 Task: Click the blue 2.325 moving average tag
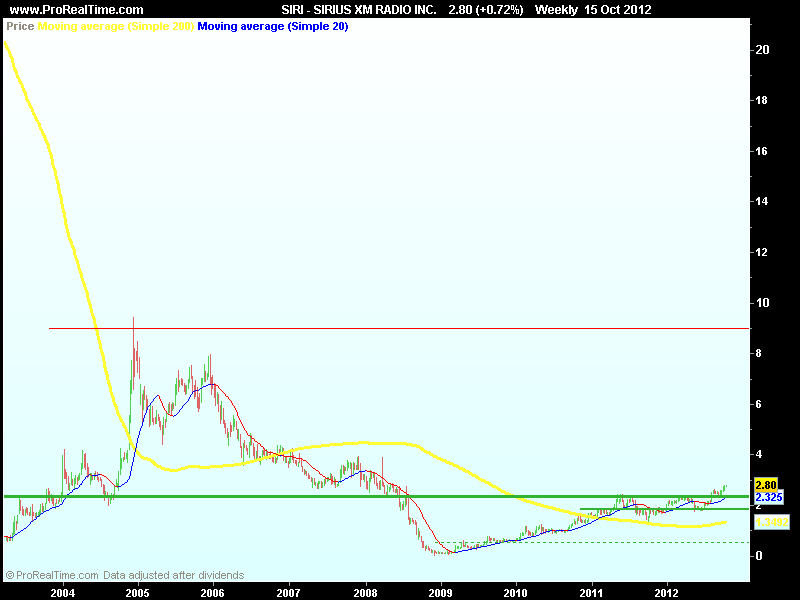[x=768, y=497]
